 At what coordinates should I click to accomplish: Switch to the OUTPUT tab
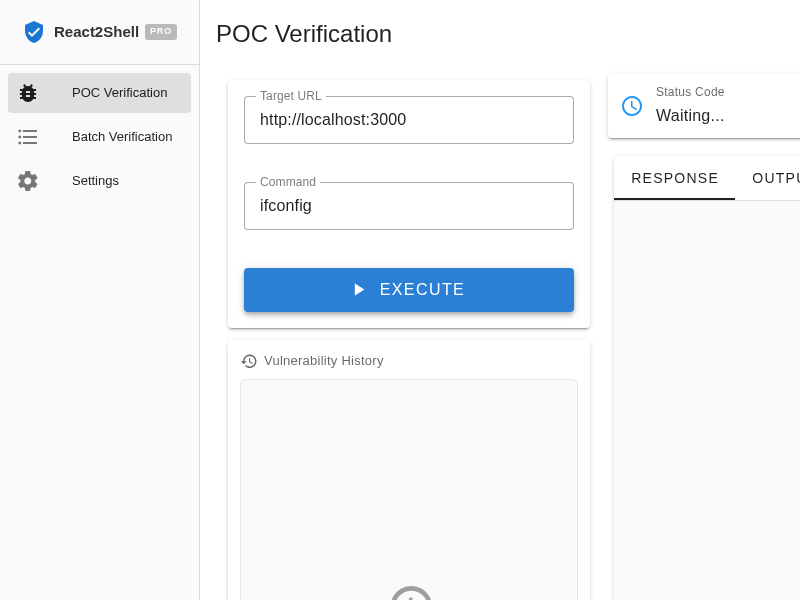pos(776,178)
